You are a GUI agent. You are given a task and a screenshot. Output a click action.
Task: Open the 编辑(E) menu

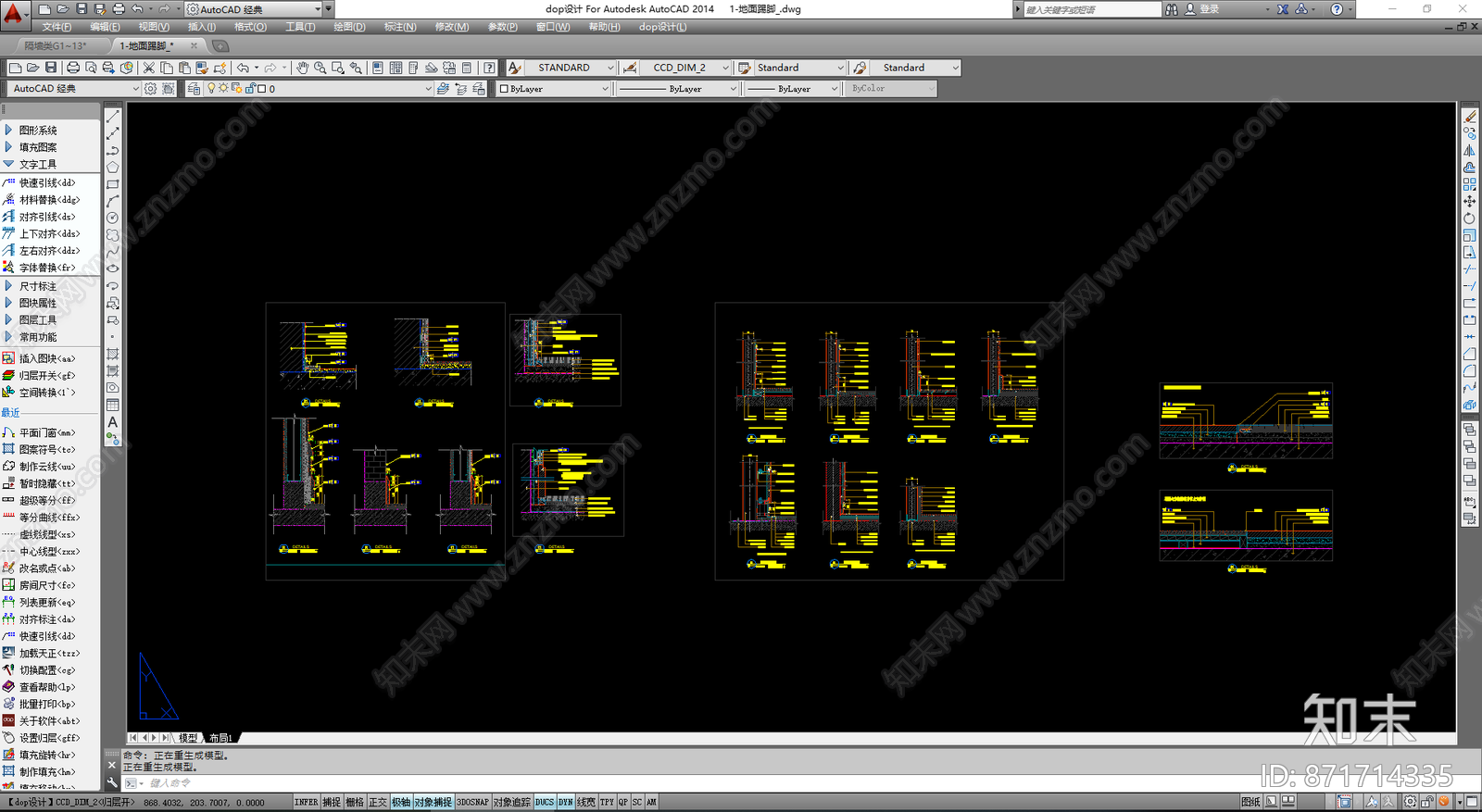tap(105, 27)
